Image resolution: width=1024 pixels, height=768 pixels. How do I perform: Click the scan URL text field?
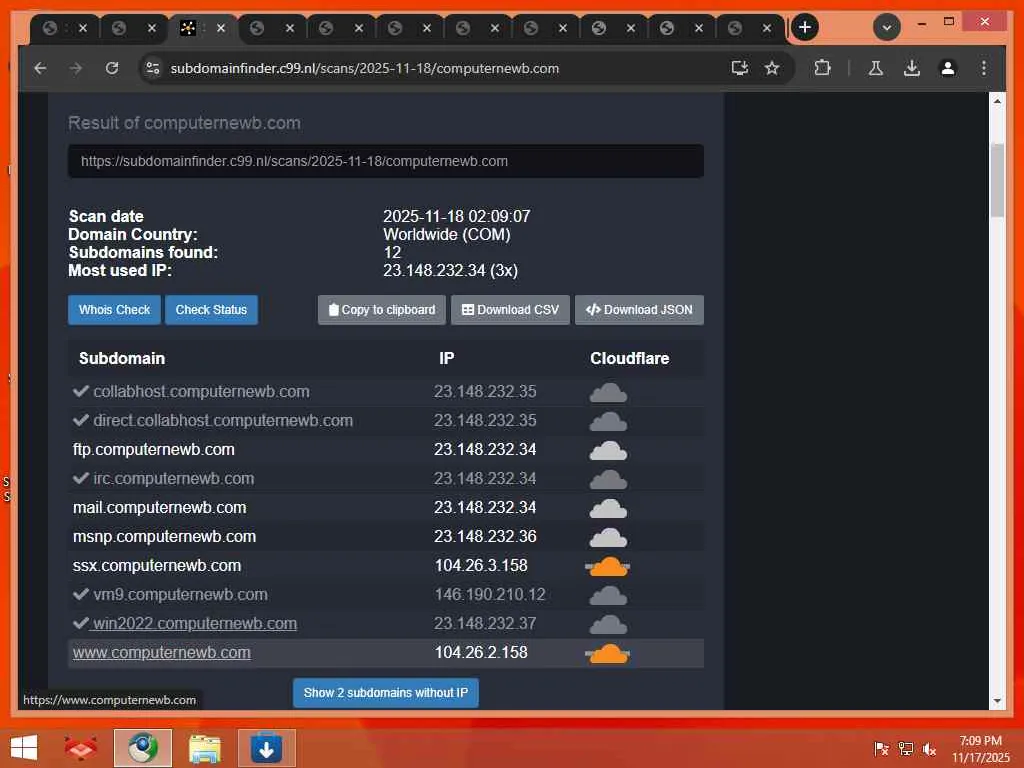coord(385,161)
